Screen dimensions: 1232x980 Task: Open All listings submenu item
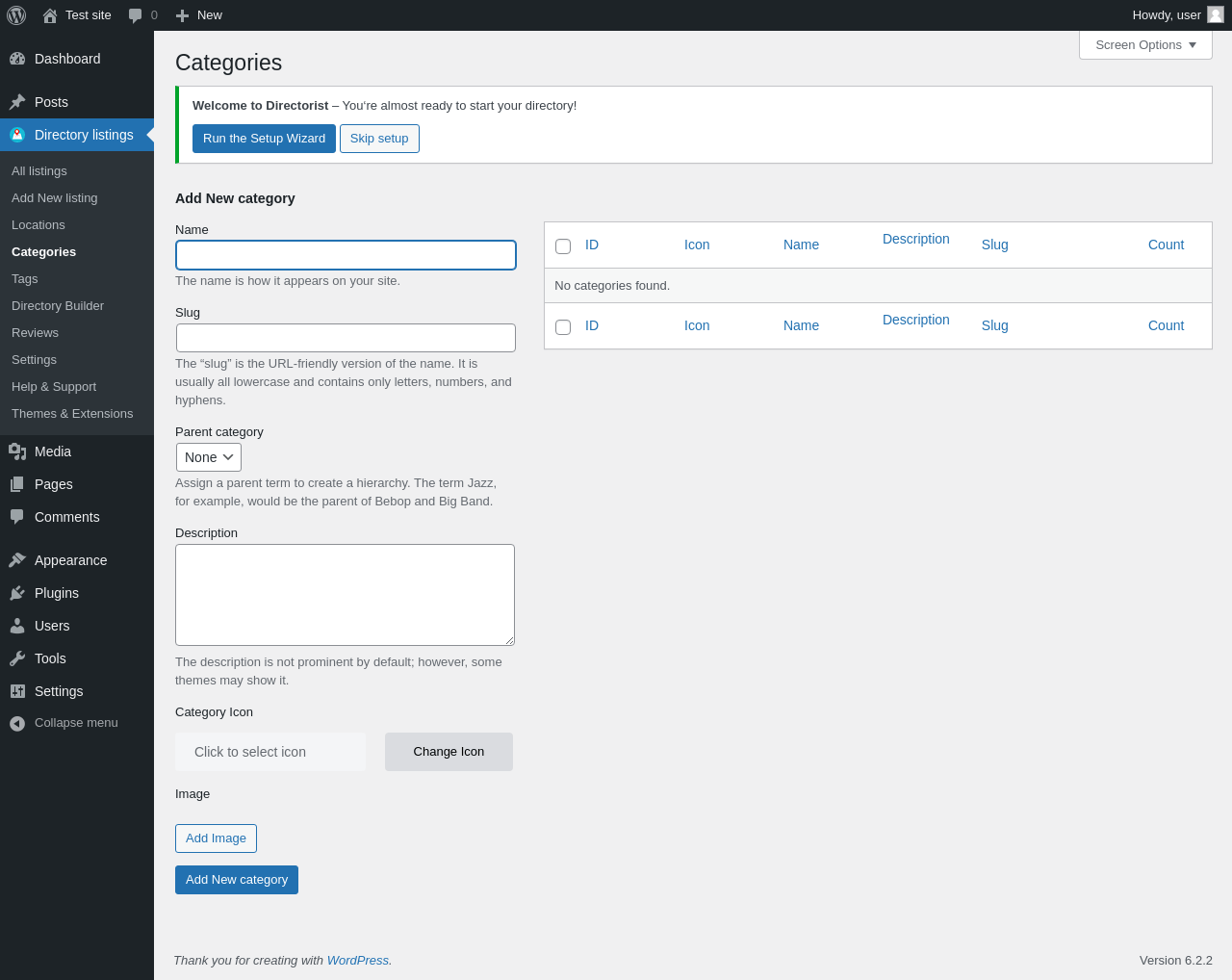(39, 171)
